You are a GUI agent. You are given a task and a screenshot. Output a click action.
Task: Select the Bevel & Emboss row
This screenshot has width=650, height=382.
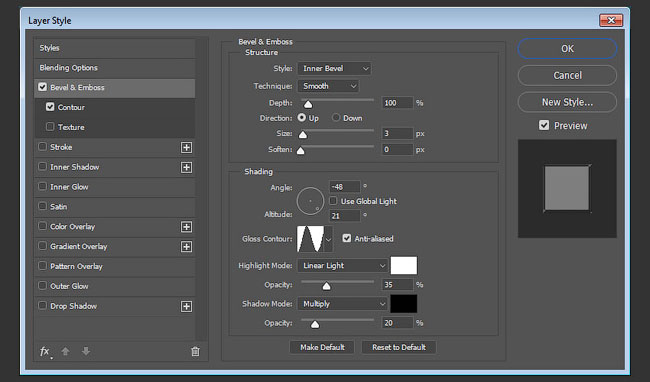coord(114,87)
